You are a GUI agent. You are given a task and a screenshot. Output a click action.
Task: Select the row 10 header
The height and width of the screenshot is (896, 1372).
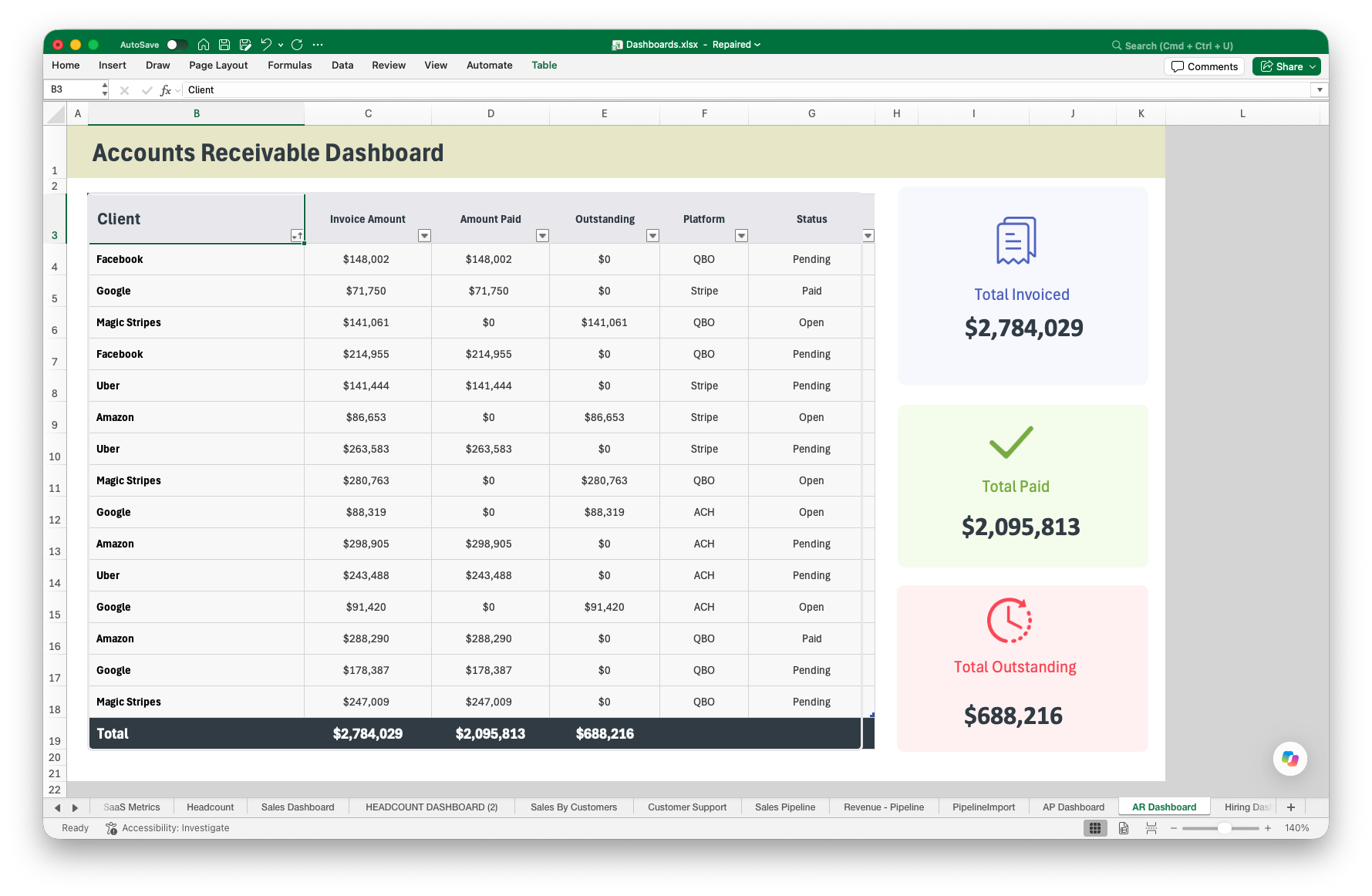coord(55,449)
